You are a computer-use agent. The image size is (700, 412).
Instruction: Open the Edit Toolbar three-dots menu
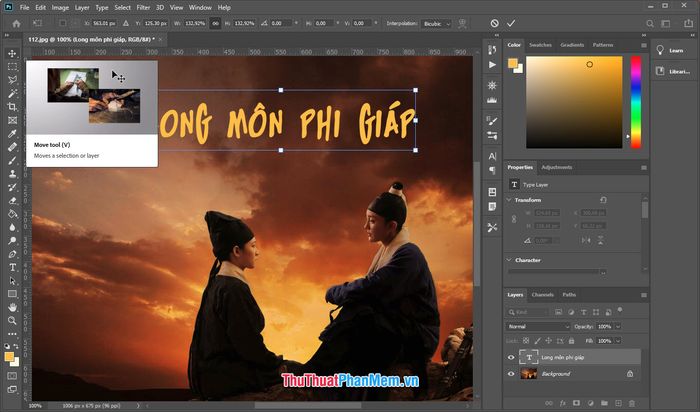coord(12,333)
